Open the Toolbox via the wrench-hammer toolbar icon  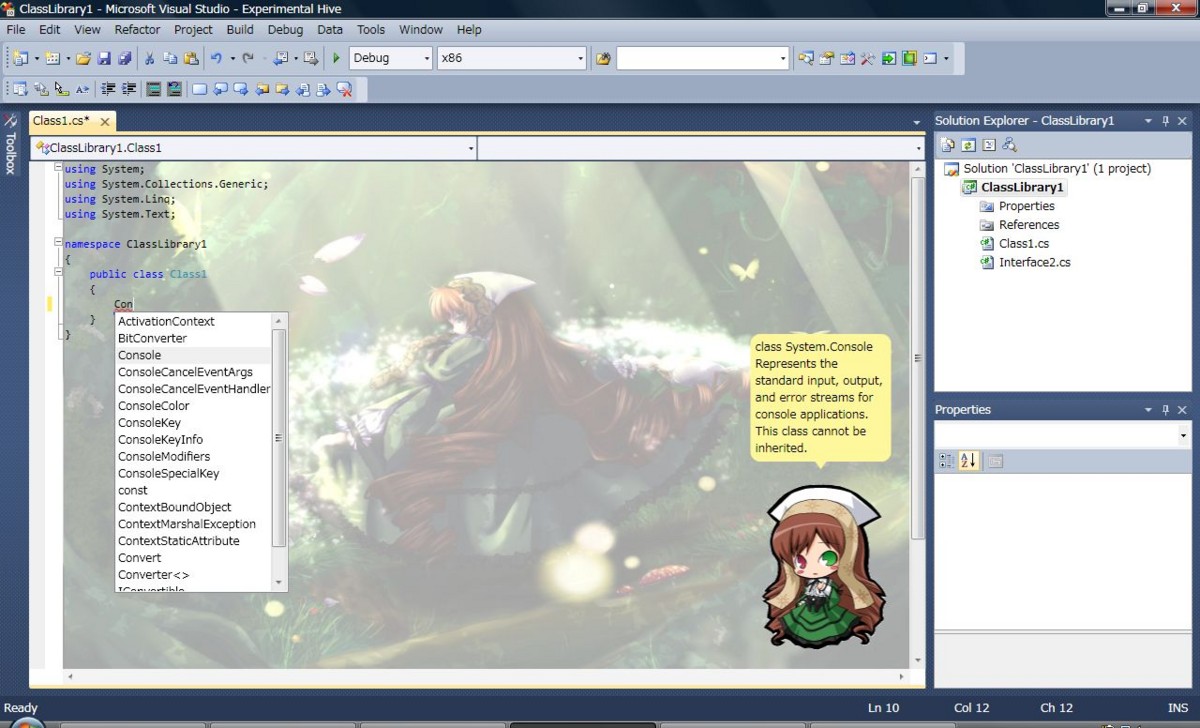tap(868, 58)
